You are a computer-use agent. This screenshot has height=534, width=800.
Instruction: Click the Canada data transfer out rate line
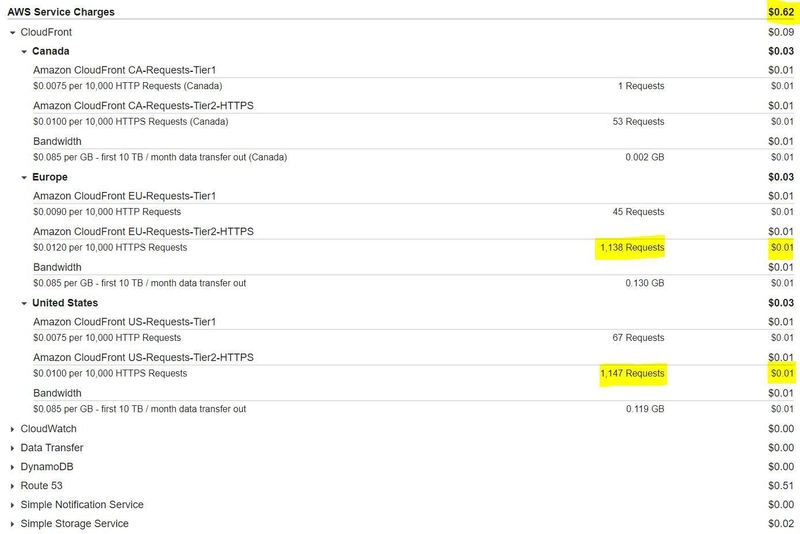pos(160,157)
